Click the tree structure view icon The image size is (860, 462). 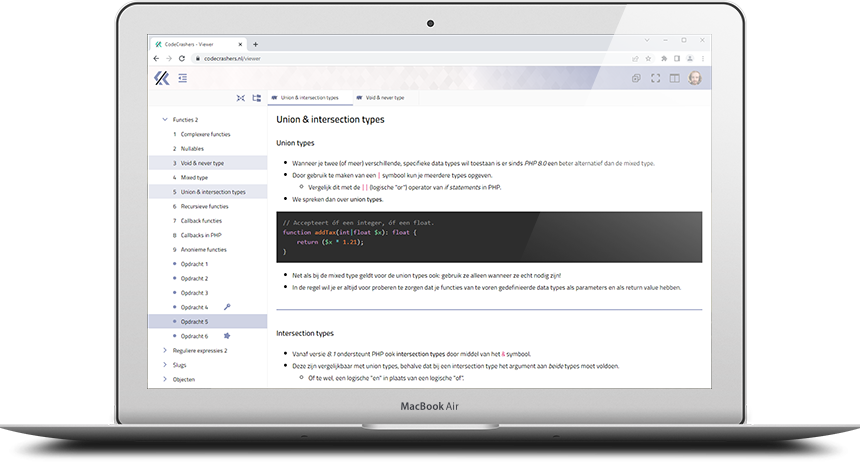point(256,98)
